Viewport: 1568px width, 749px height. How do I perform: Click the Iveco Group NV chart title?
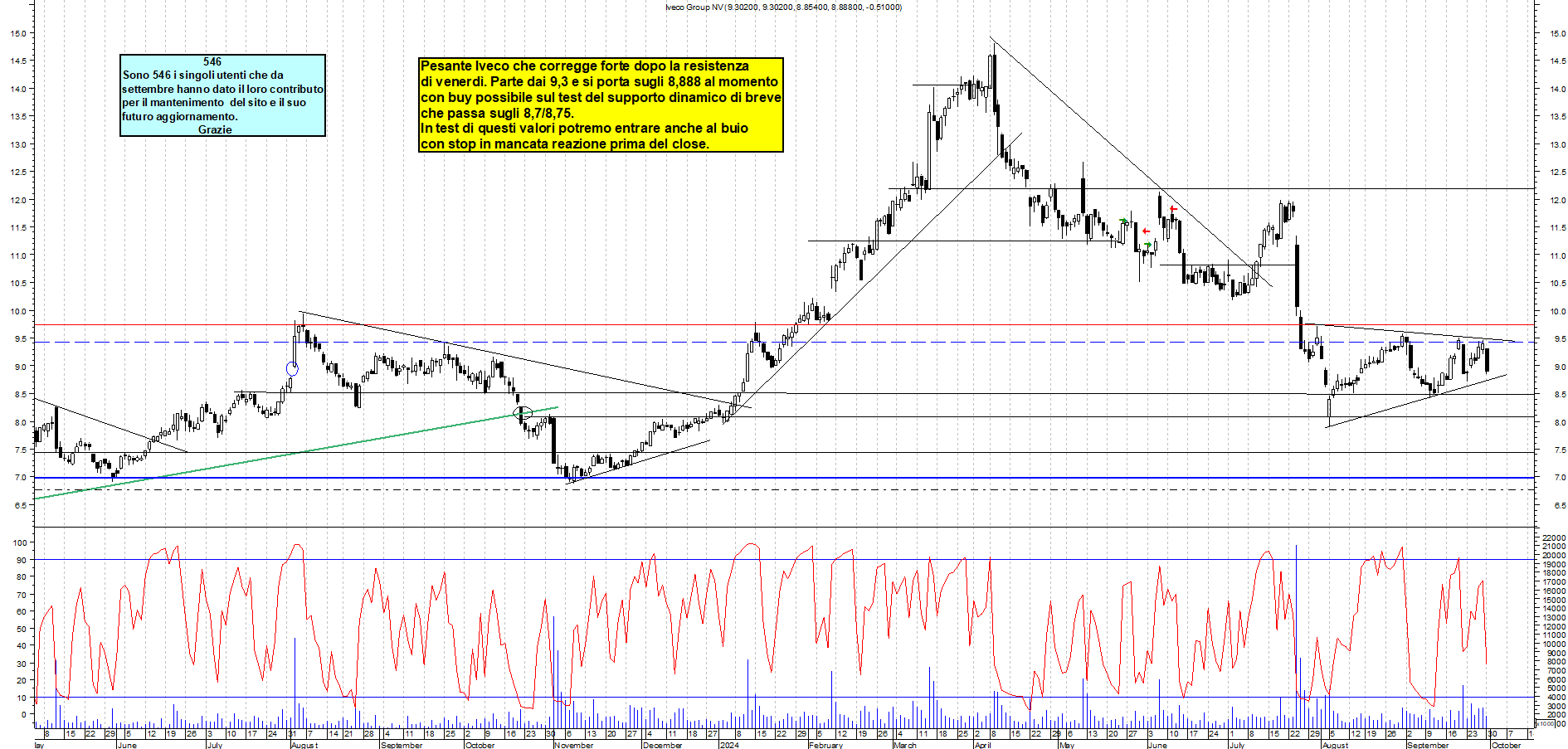783,7
